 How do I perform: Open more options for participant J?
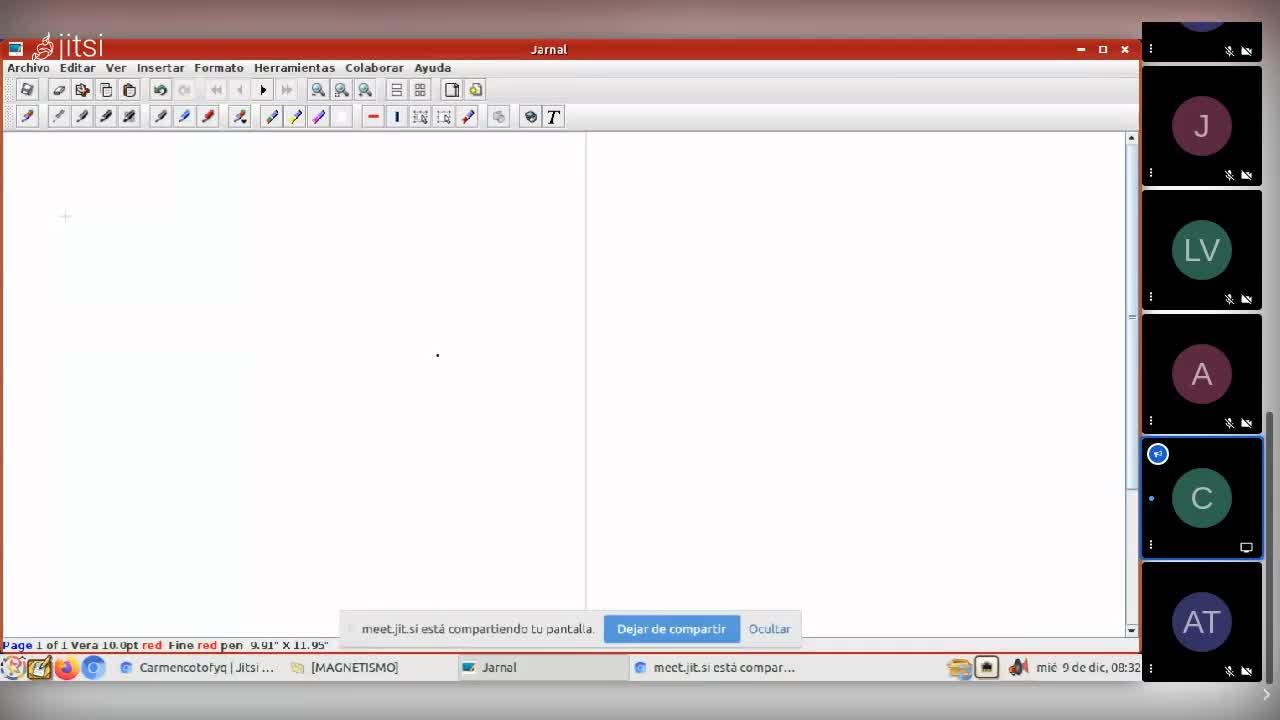[x=1151, y=173]
